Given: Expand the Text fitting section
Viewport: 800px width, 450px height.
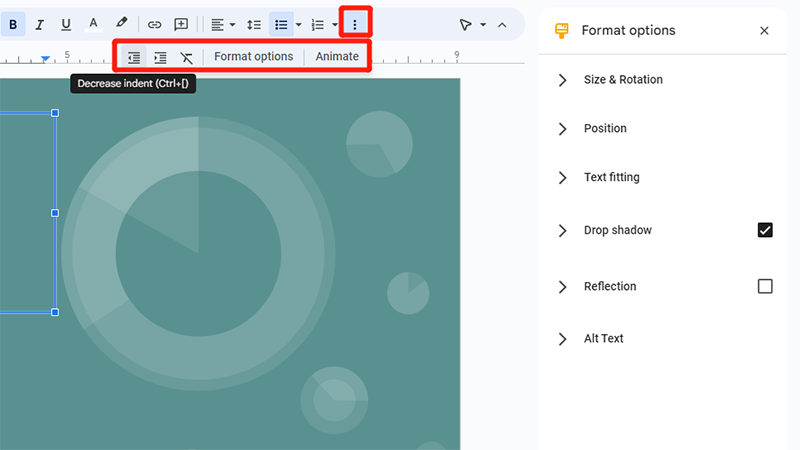Looking at the screenshot, I should [x=562, y=178].
